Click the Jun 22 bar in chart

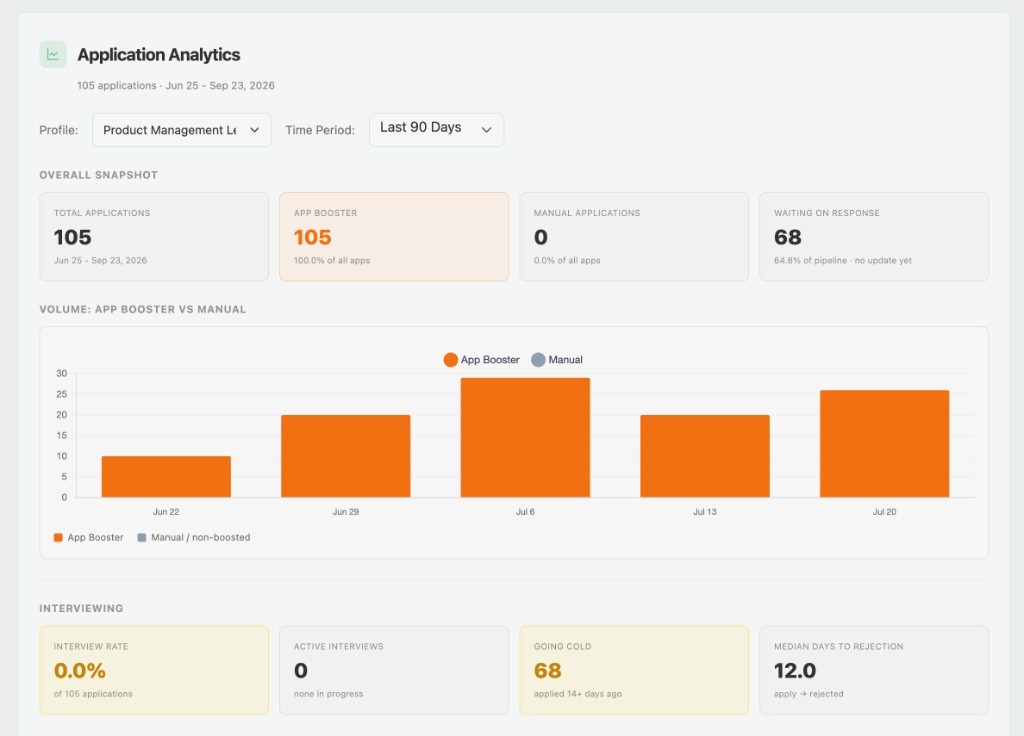click(x=166, y=477)
